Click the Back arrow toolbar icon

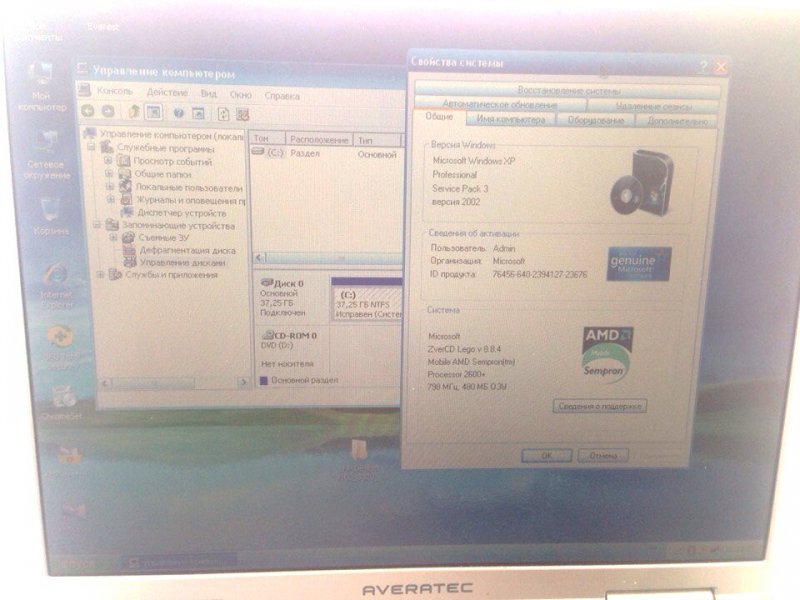coord(88,112)
